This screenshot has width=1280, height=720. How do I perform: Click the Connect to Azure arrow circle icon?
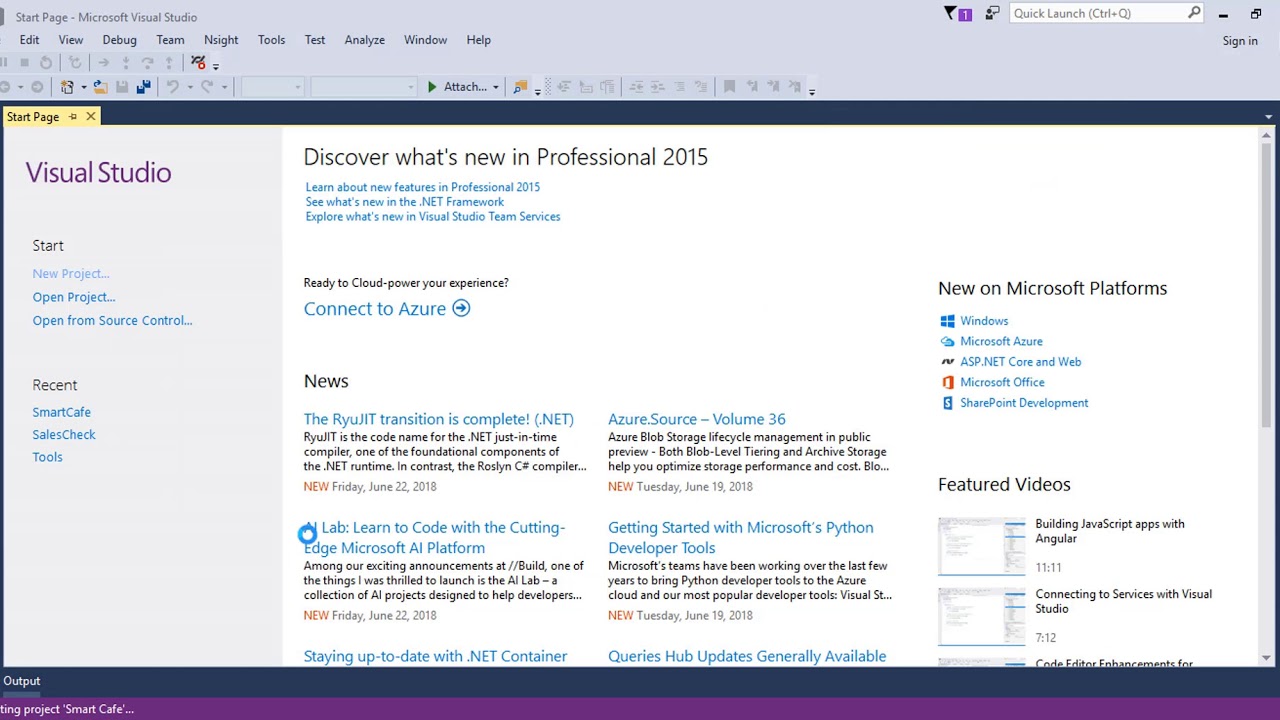tap(461, 308)
